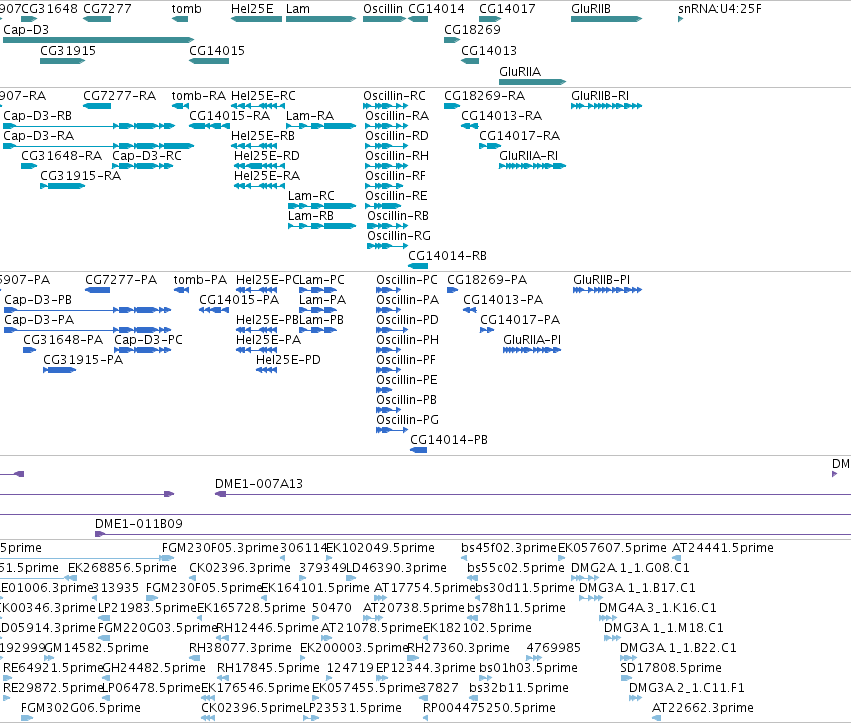851x723 pixels.
Task: Click EST DMG4A3_1.K16.C1
Action: [x=658, y=608]
